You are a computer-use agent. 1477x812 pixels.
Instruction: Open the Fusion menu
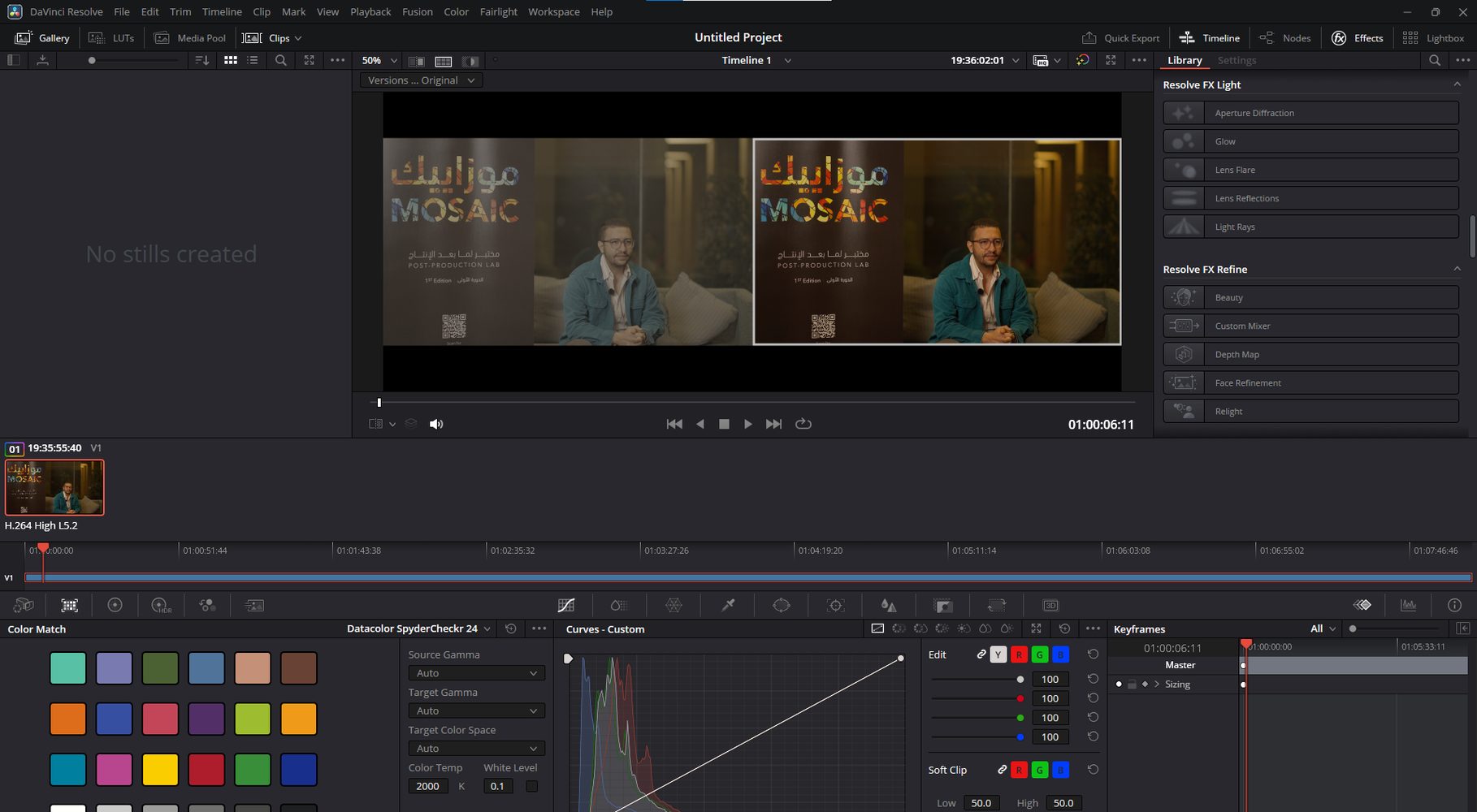[418, 11]
